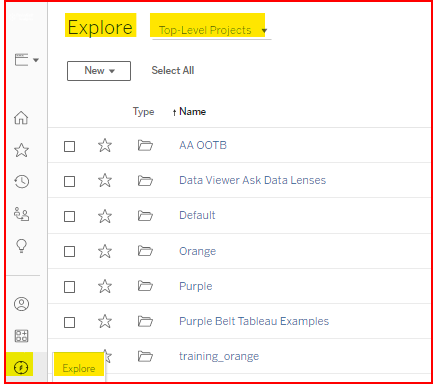Click the Explore compass icon

[x=21, y=367]
